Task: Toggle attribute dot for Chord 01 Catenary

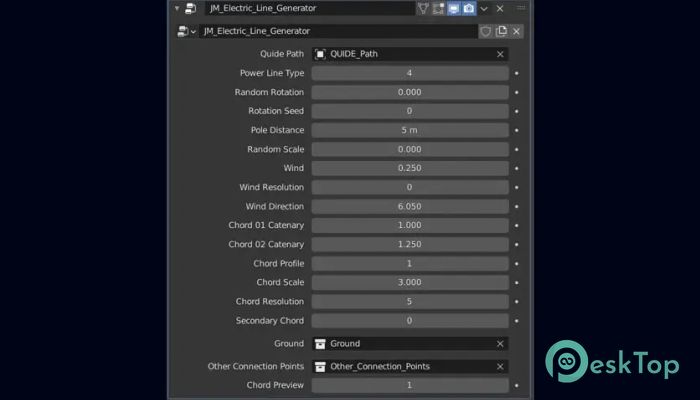Action: pos(517,225)
